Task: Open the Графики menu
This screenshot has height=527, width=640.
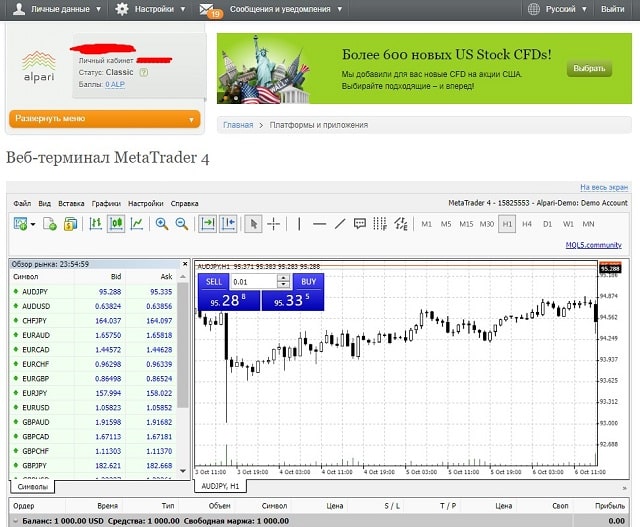Action: pyautogui.click(x=106, y=203)
